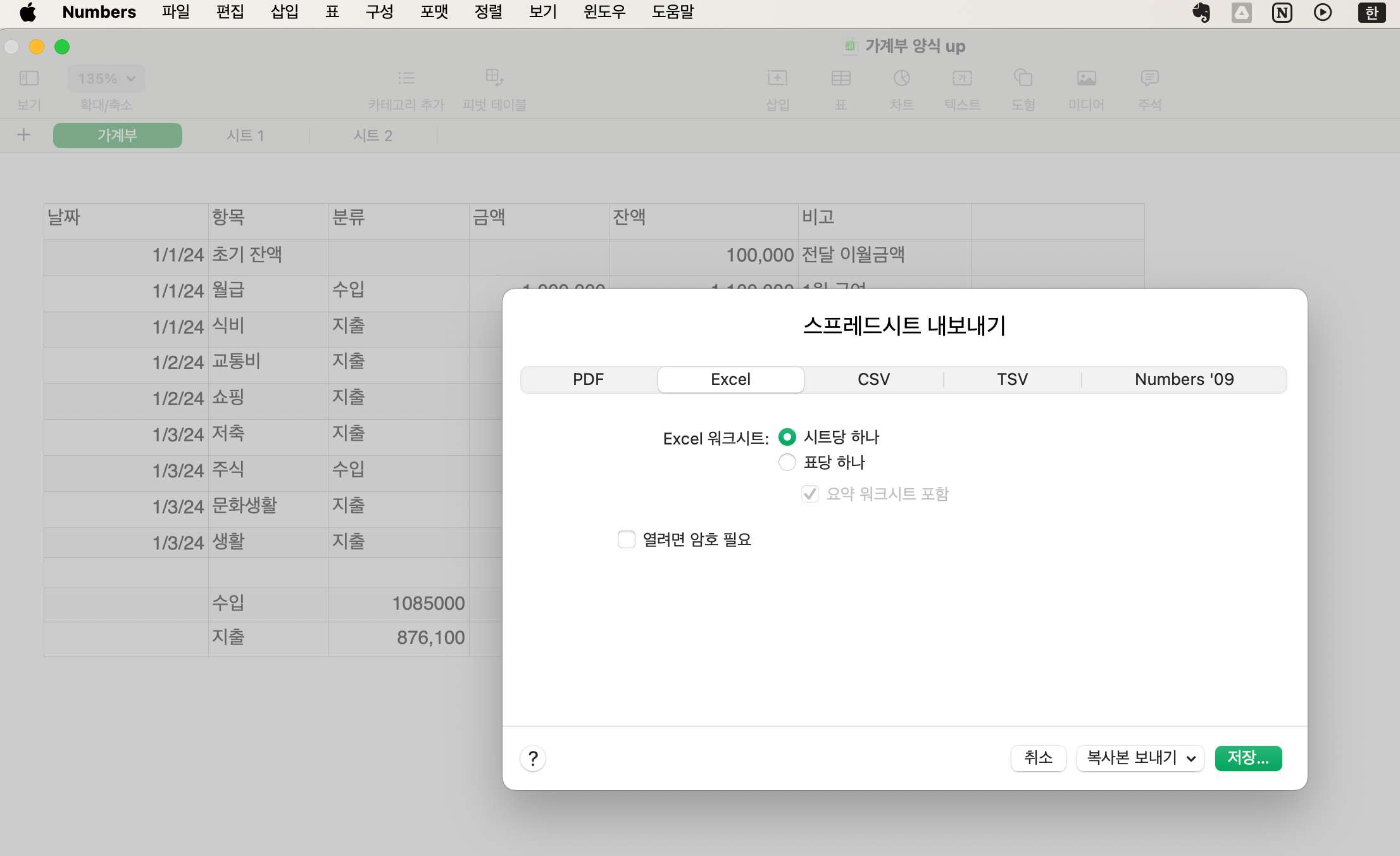Open Evernote menu bar icon
Screen dimensions: 1400x856
click(1201, 12)
